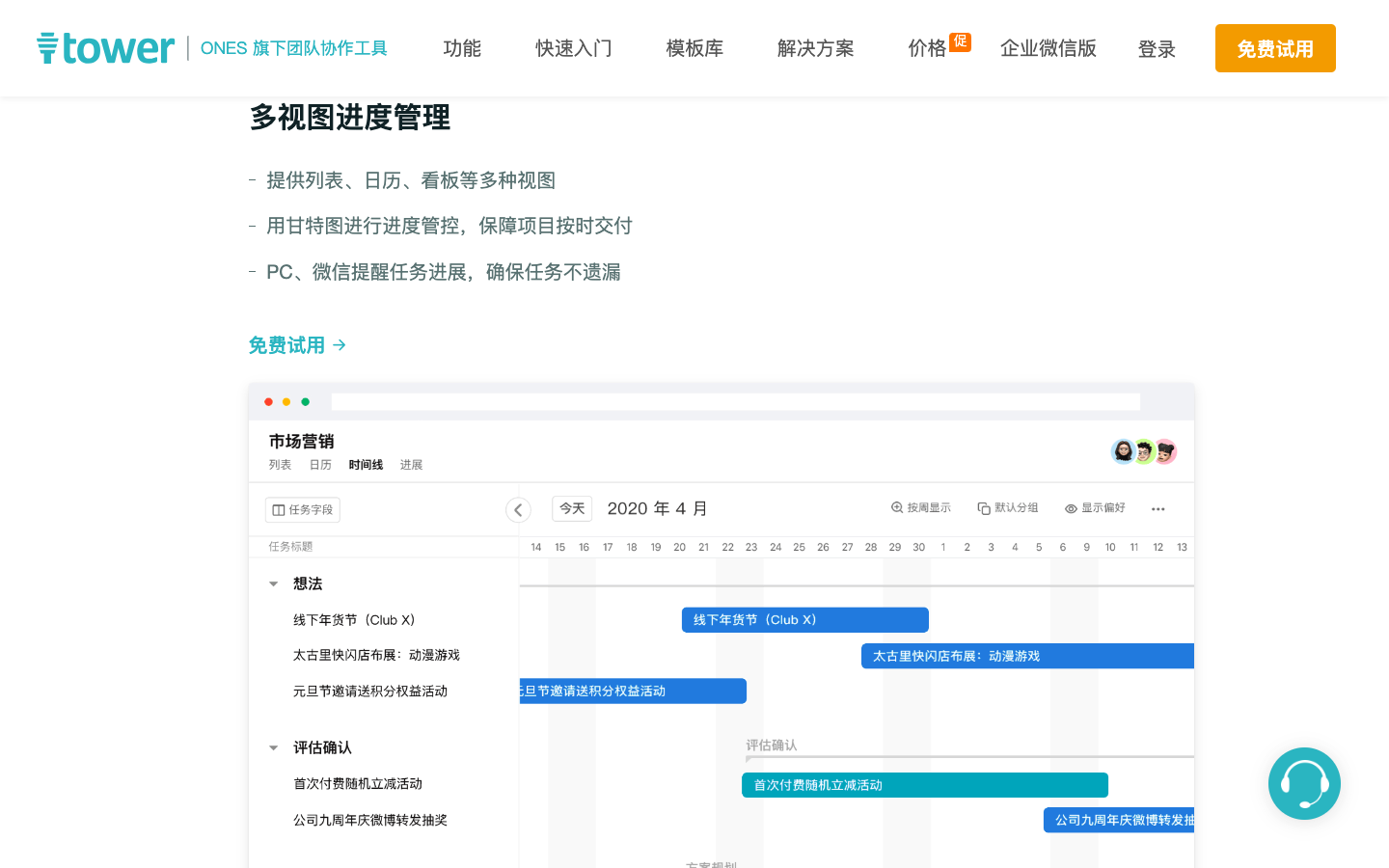Open the 任务字段 task fields selector
Viewport: 1389px width, 868px height.
pyautogui.click(x=303, y=509)
